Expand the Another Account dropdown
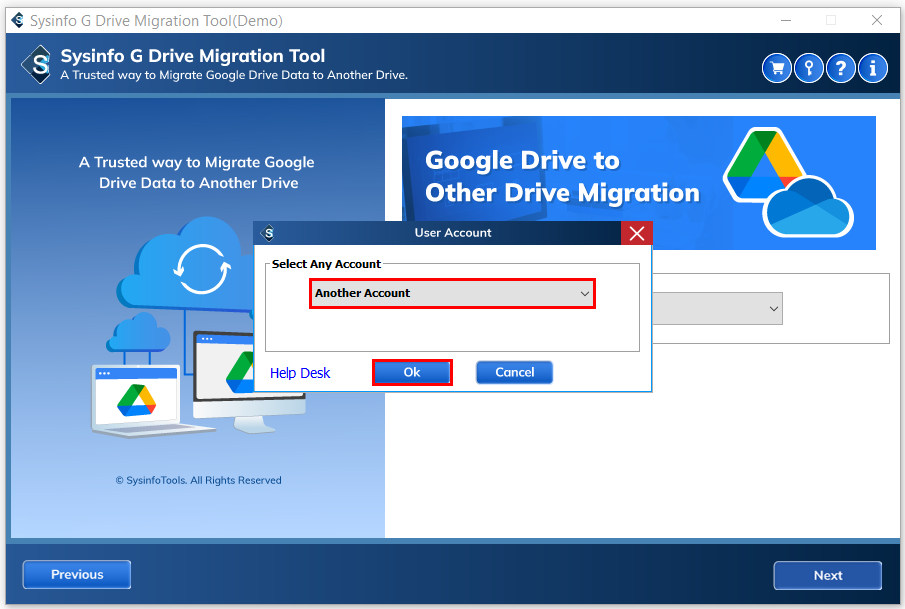Viewport: 905px width, 609px height. pos(452,293)
